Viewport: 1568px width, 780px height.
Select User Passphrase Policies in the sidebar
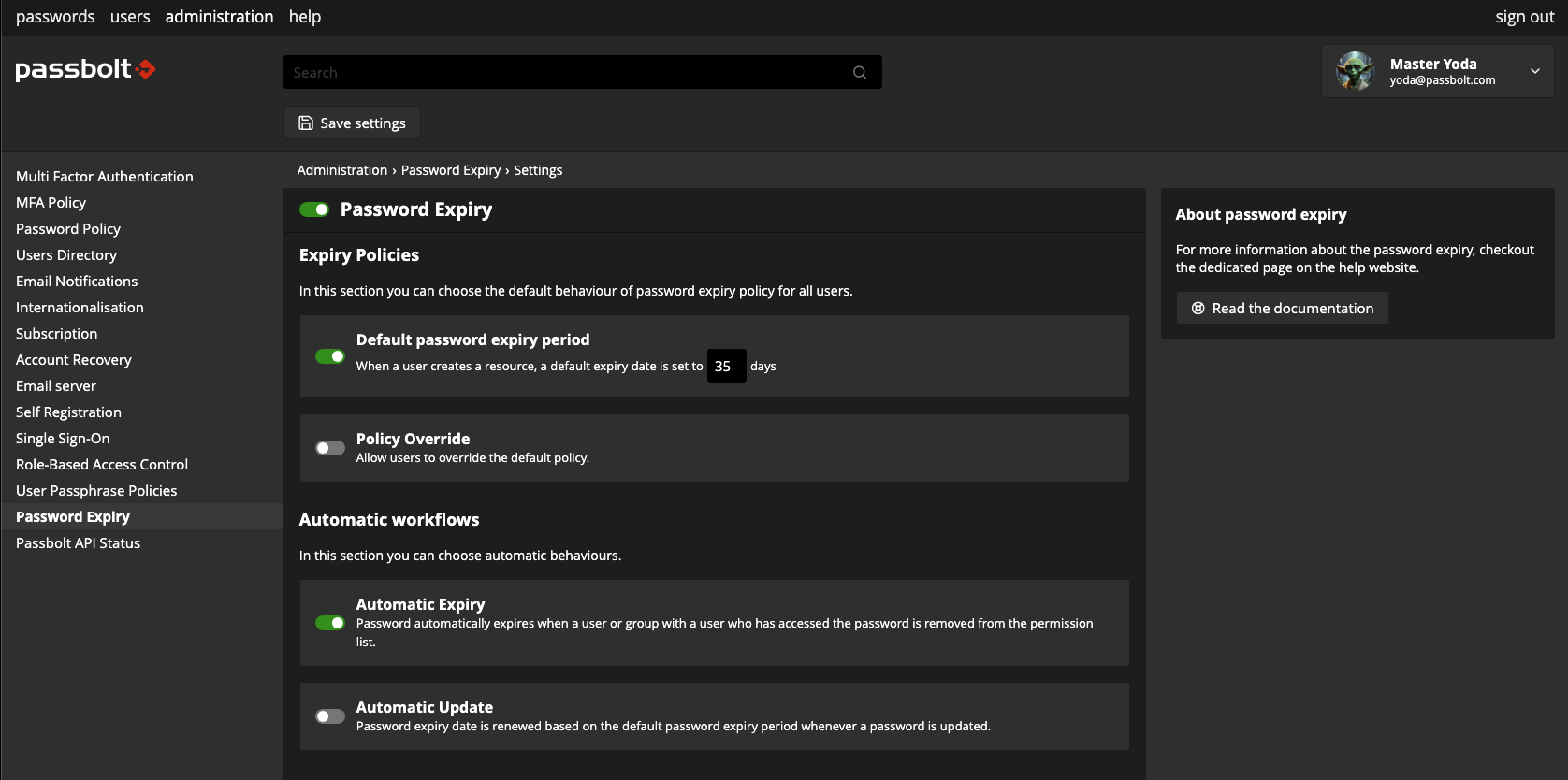96,490
